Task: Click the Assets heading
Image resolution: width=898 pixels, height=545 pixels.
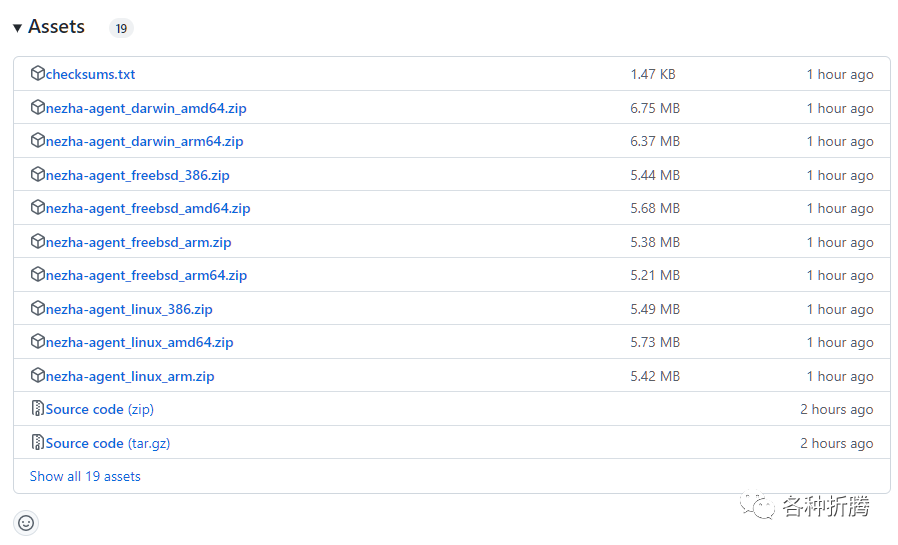Action: coord(56,27)
